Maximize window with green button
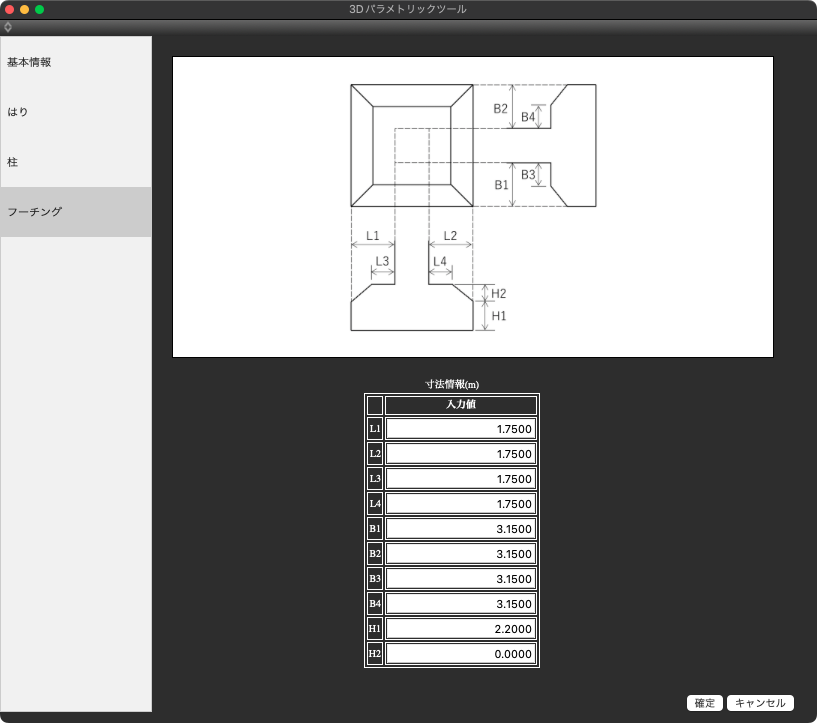 tap(40, 9)
